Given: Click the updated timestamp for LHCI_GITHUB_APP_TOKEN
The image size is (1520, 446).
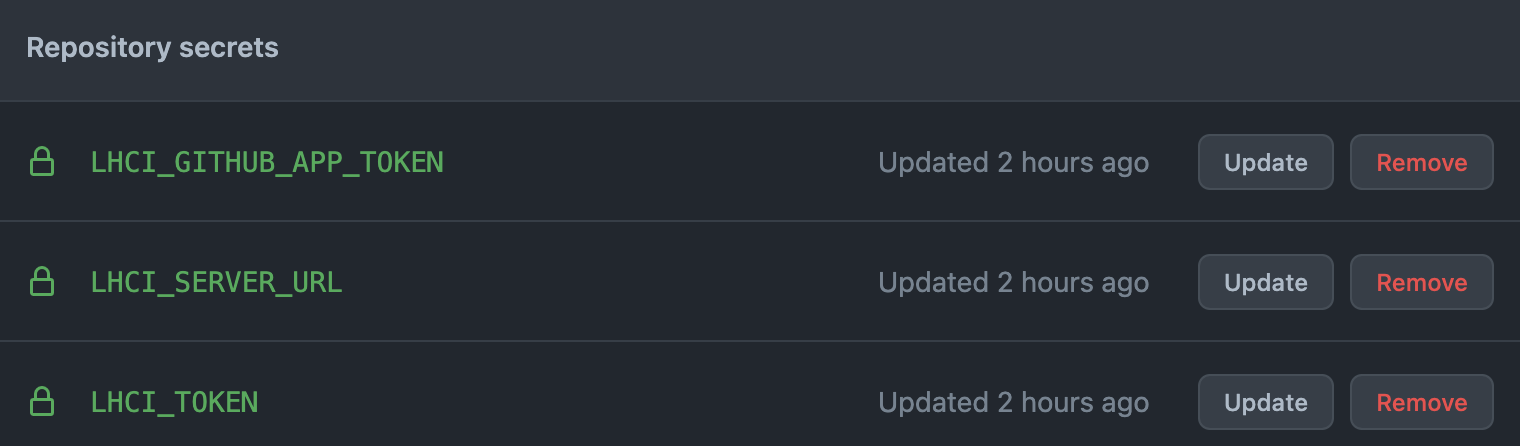Looking at the screenshot, I should pos(1013,162).
